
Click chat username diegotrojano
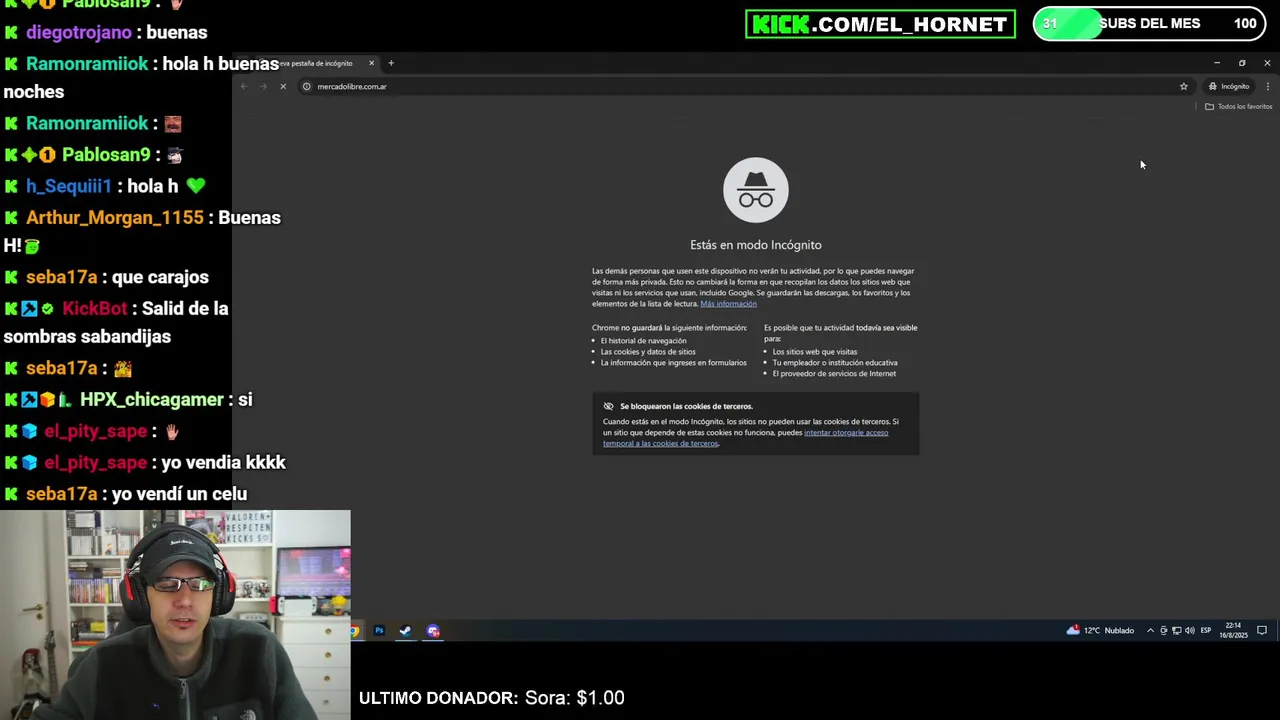coord(78,33)
